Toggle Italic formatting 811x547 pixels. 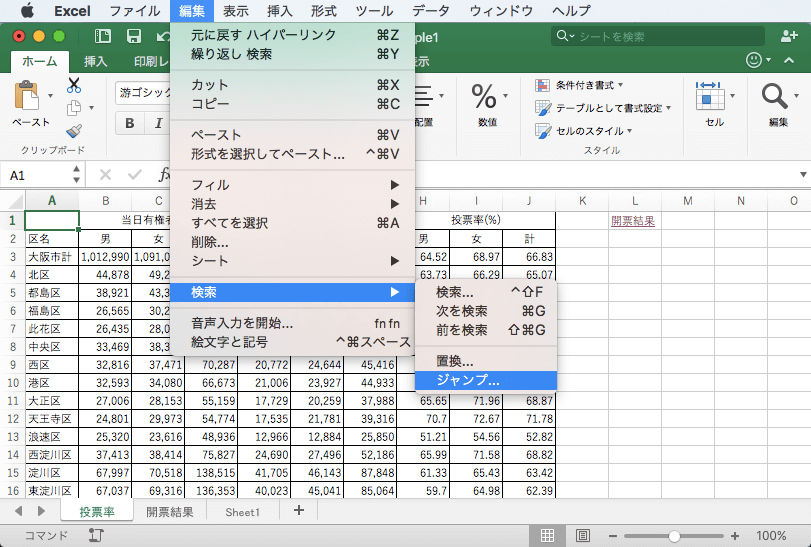tap(158, 123)
